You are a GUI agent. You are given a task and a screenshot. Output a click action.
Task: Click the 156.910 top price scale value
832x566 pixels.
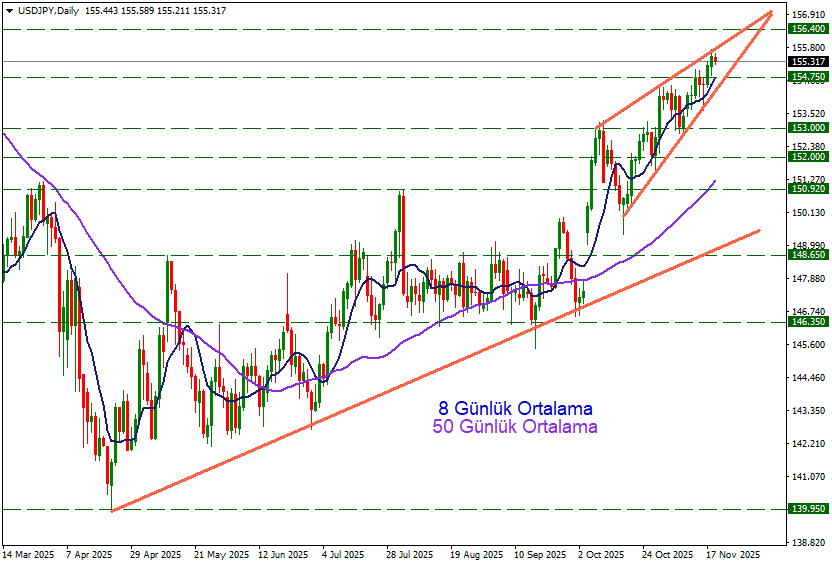[806, 15]
